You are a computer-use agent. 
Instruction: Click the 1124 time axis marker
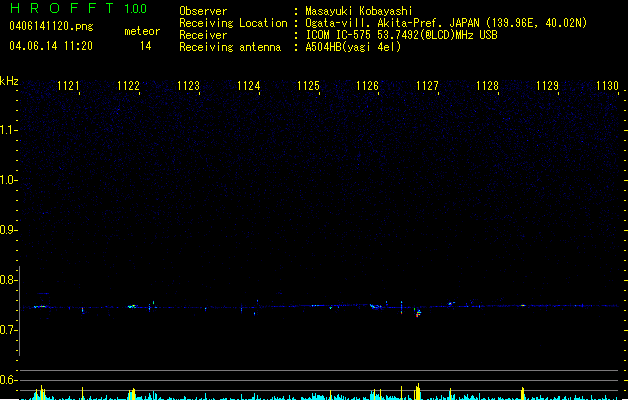tap(248, 86)
